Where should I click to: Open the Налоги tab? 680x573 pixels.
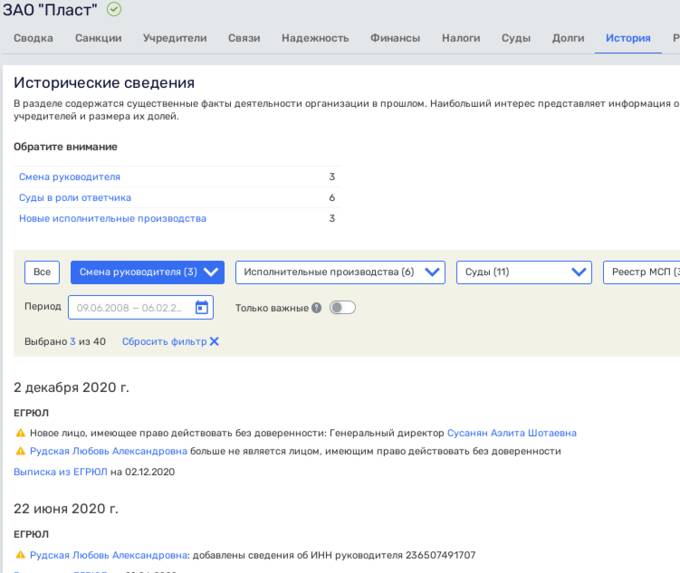tap(461, 38)
